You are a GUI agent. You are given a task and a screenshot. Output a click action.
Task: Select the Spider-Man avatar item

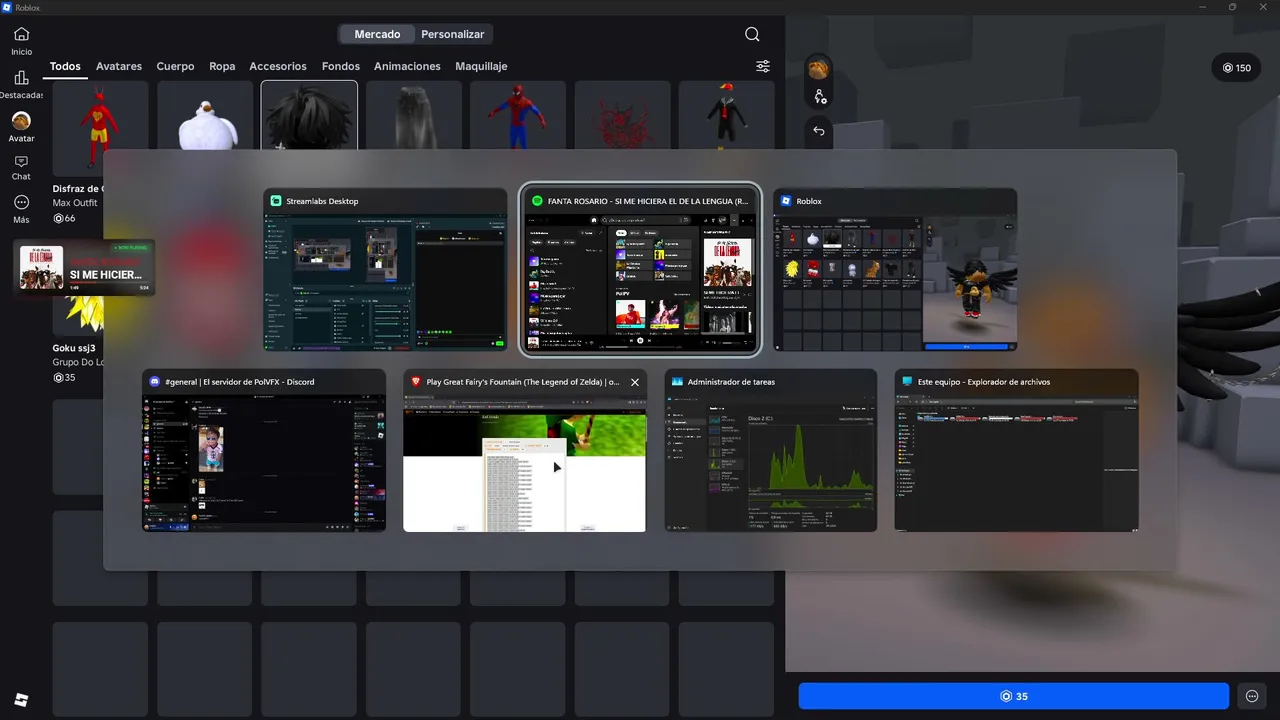(x=518, y=115)
